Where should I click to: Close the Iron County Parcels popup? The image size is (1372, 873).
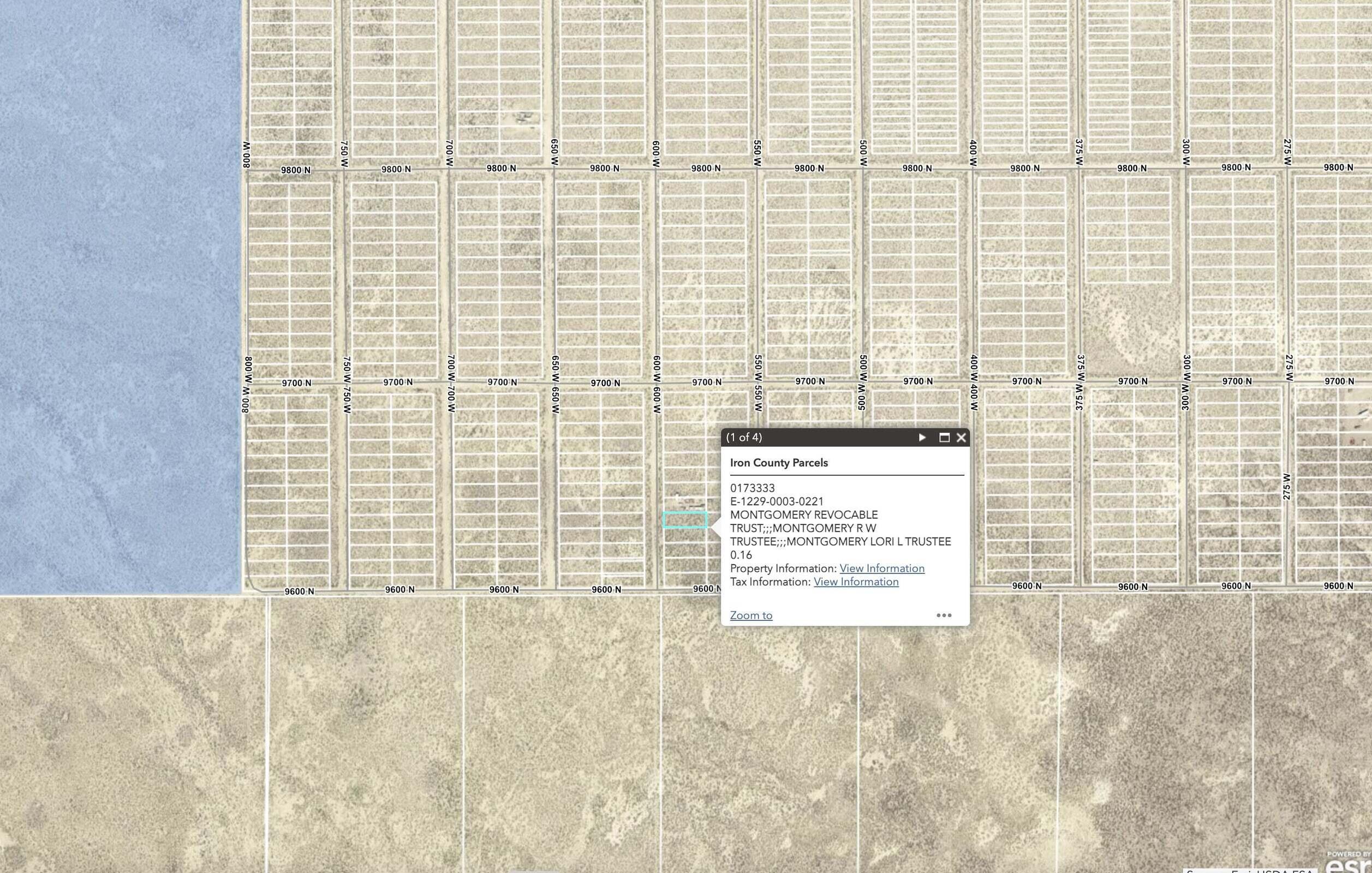tap(961, 438)
